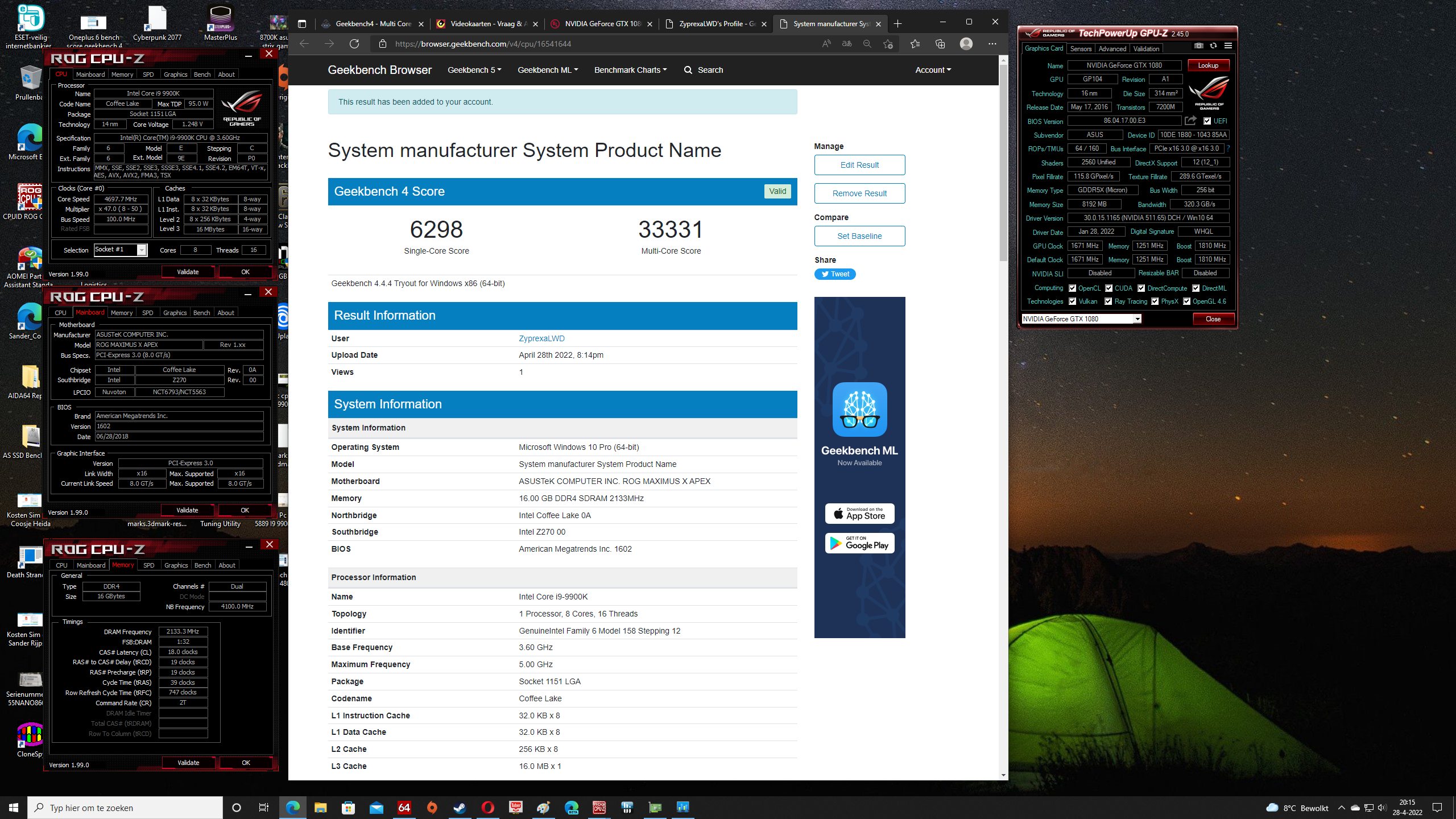
Task: Open Opera from taskbar
Action: coord(487,808)
